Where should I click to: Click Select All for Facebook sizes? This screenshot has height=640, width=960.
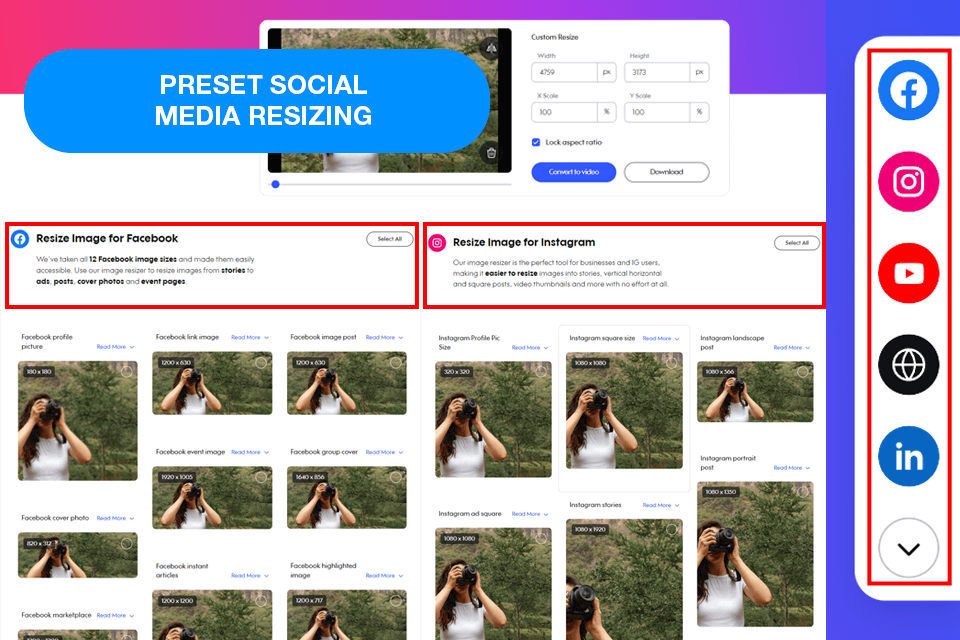coord(389,239)
